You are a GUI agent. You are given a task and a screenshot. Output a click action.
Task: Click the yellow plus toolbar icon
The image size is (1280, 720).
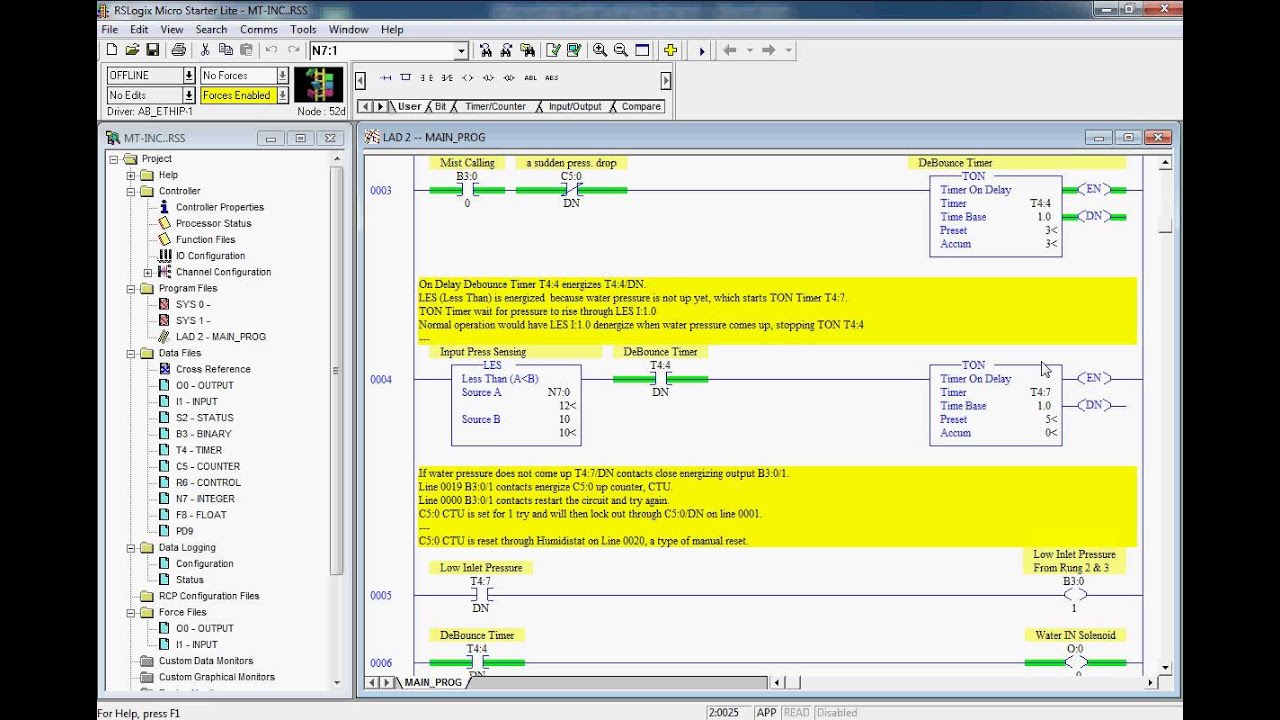tap(670, 50)
